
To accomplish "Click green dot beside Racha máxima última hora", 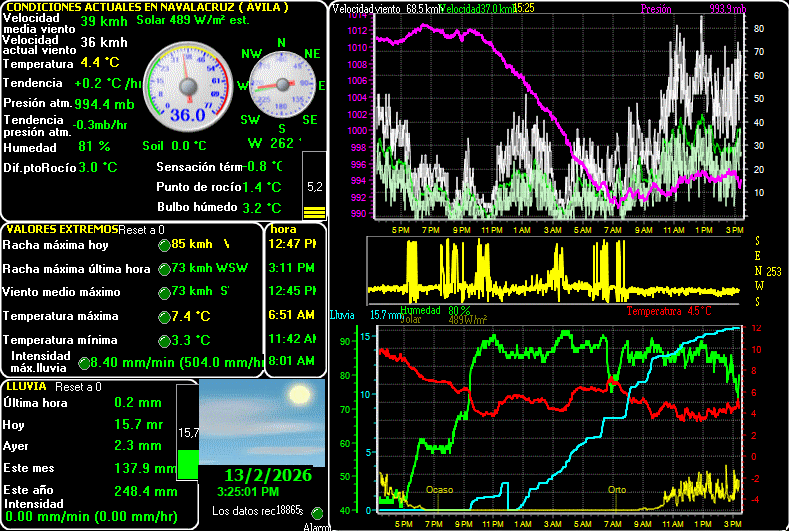I will (x=165, y=269).
